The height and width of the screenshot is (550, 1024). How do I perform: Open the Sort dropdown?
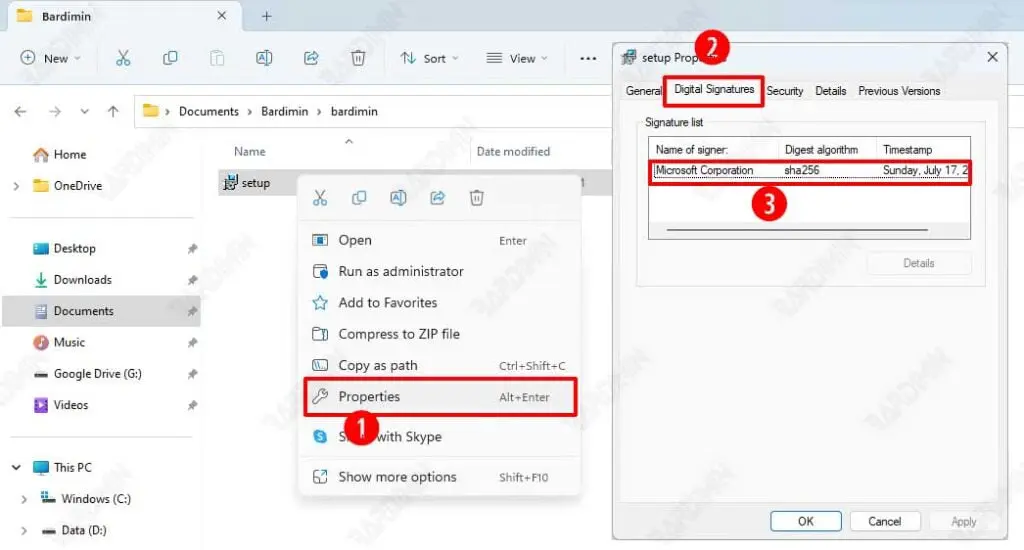429,58
